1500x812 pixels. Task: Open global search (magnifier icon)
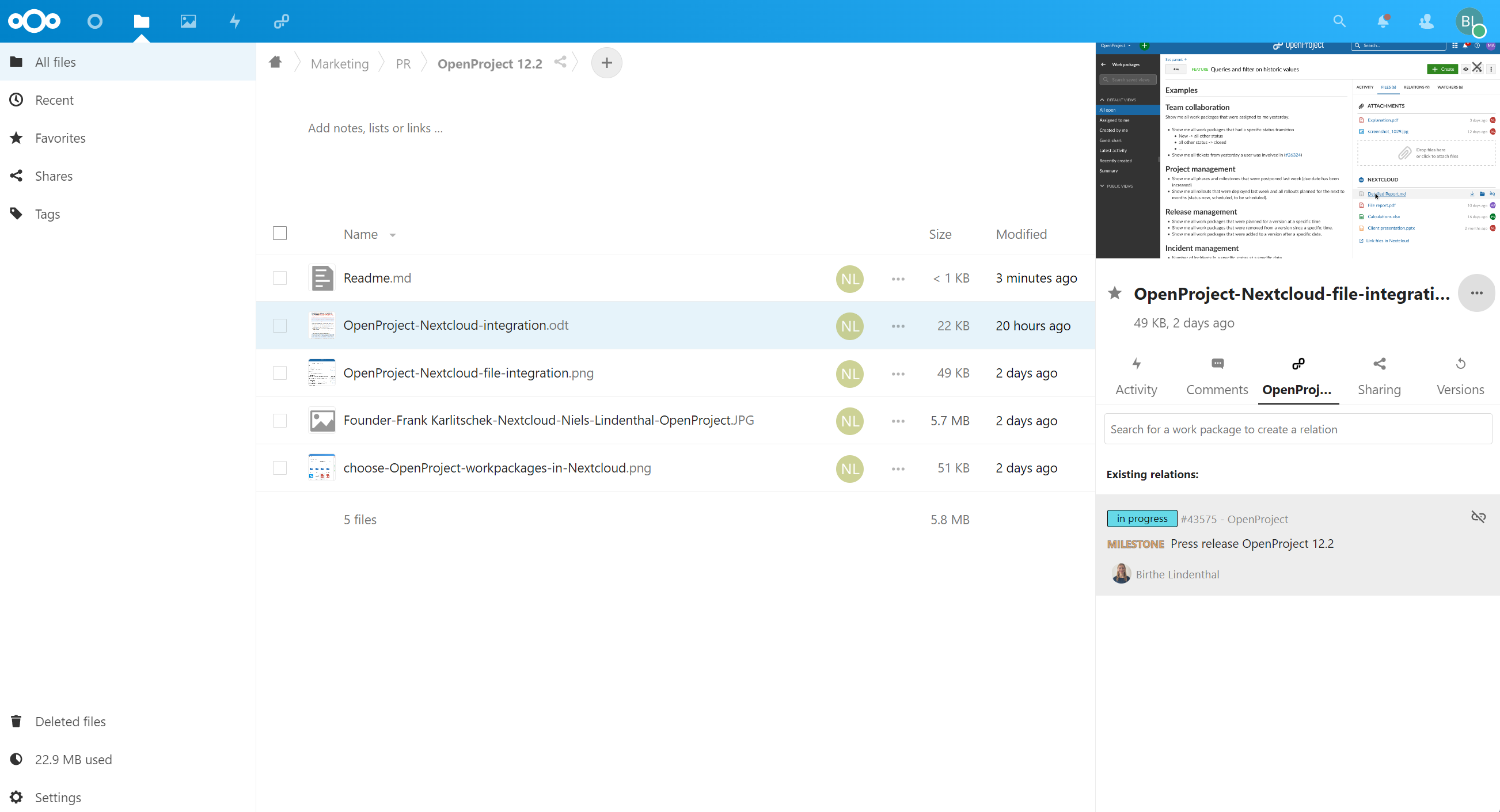[1339, 21]
